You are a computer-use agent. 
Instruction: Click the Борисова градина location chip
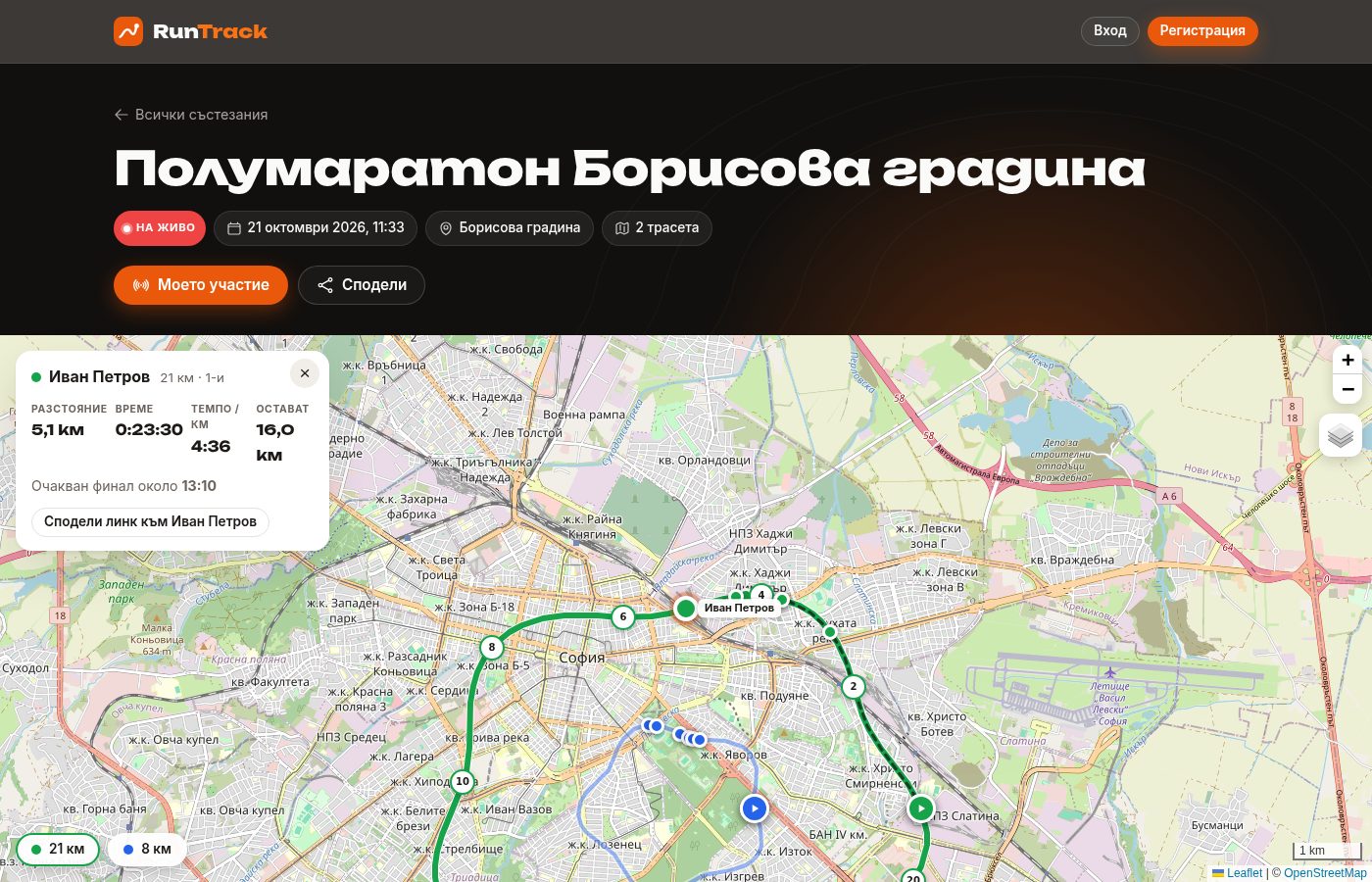pyautogui.click(x=510, y=228)
